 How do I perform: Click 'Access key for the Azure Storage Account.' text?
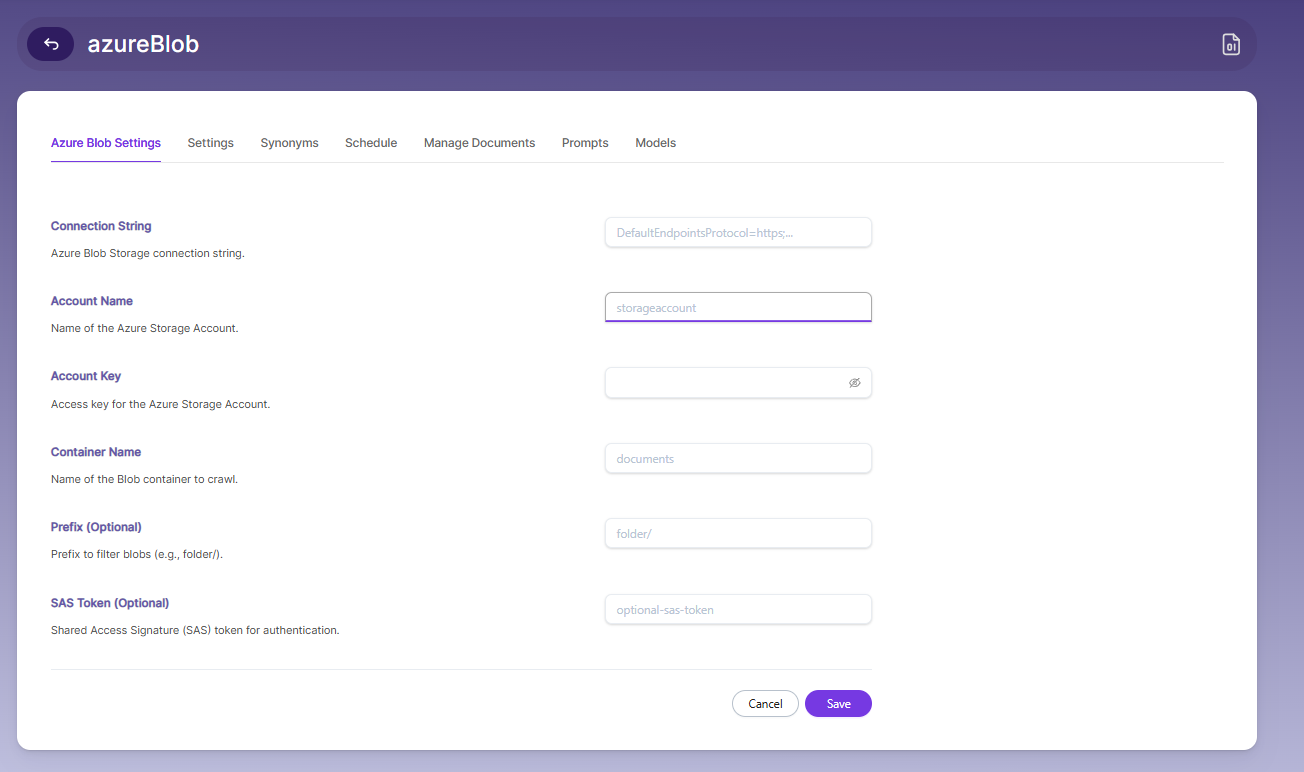pyautogui.click(x=161, y=404)
